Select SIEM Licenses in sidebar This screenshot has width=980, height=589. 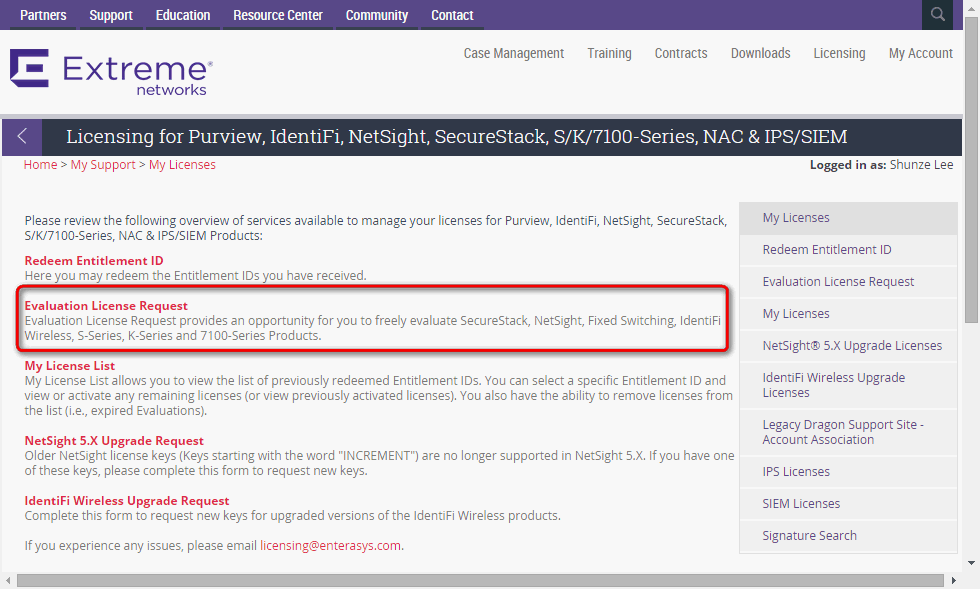tap(848, 503)
